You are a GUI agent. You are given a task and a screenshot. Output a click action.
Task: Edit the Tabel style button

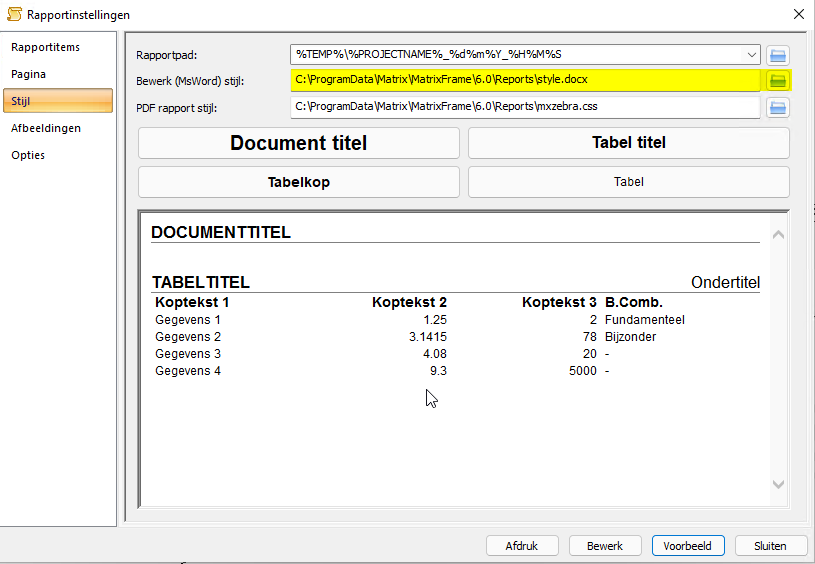[x=628, y=182]
